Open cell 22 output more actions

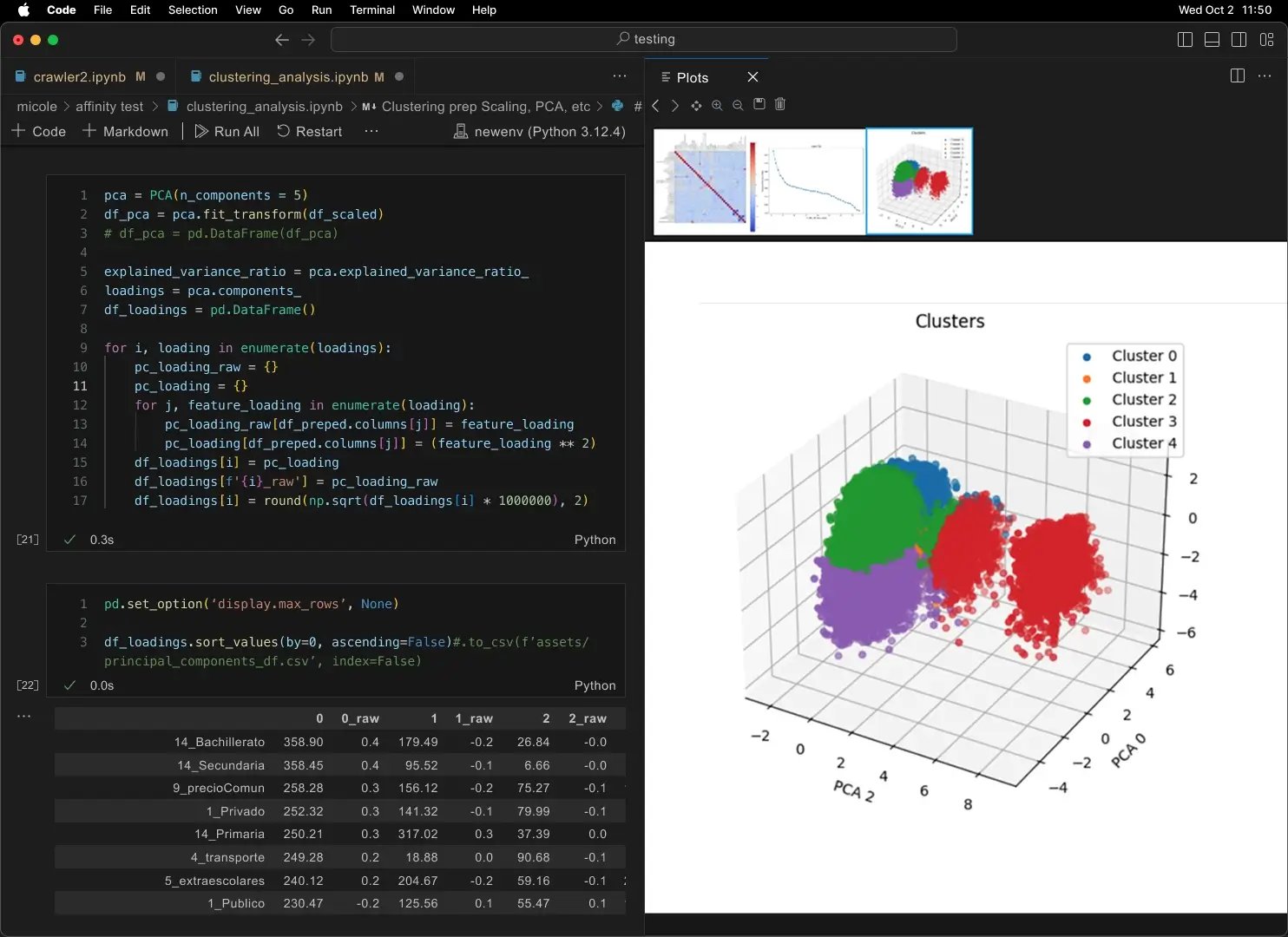pyautogui.click(x=24, y=717)
